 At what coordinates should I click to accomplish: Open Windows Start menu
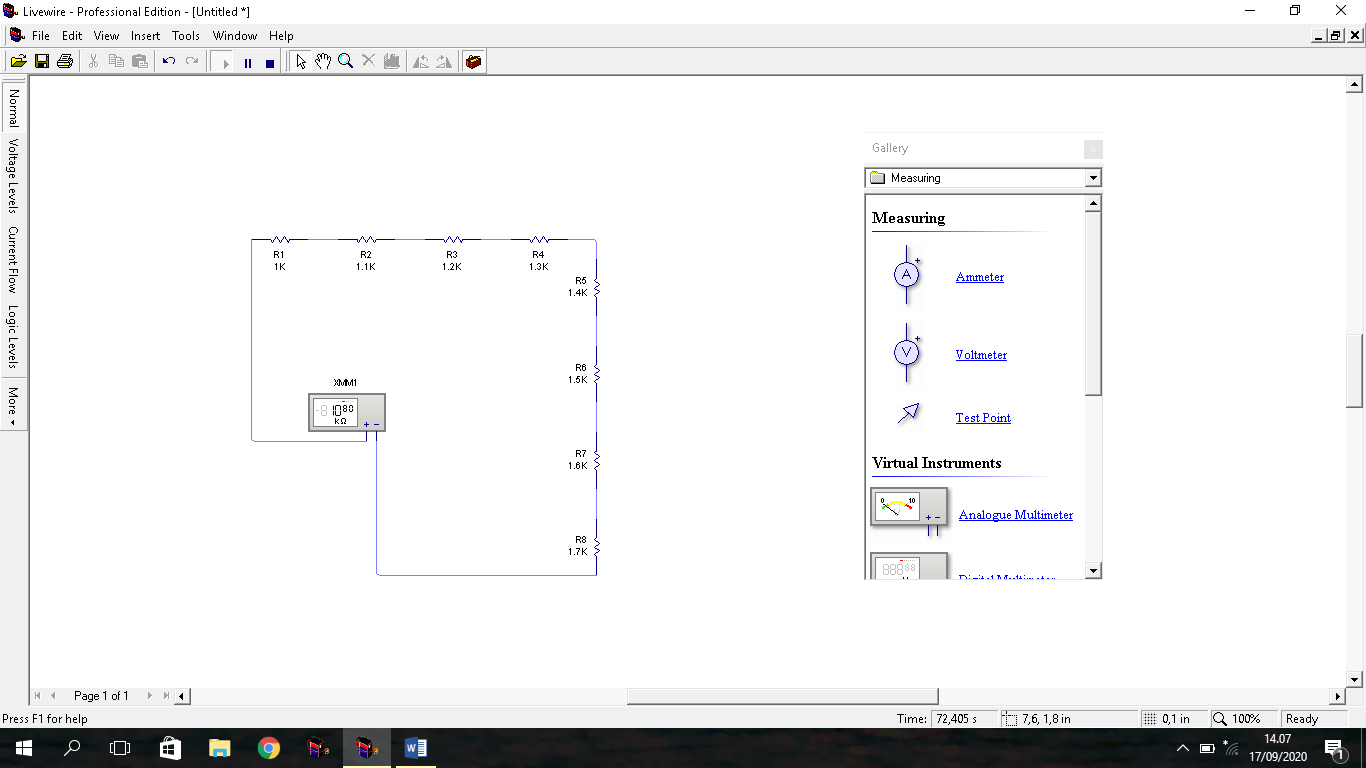[23, 748]
